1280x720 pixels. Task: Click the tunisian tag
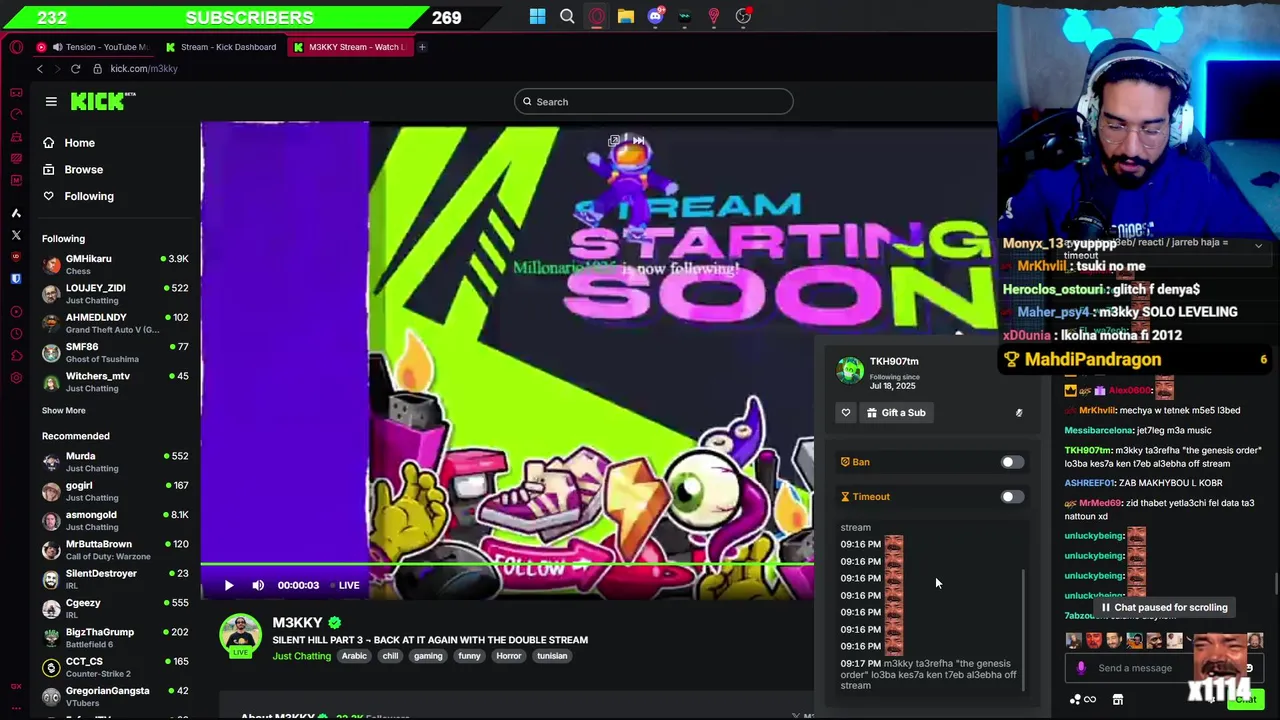click(552, 656)
